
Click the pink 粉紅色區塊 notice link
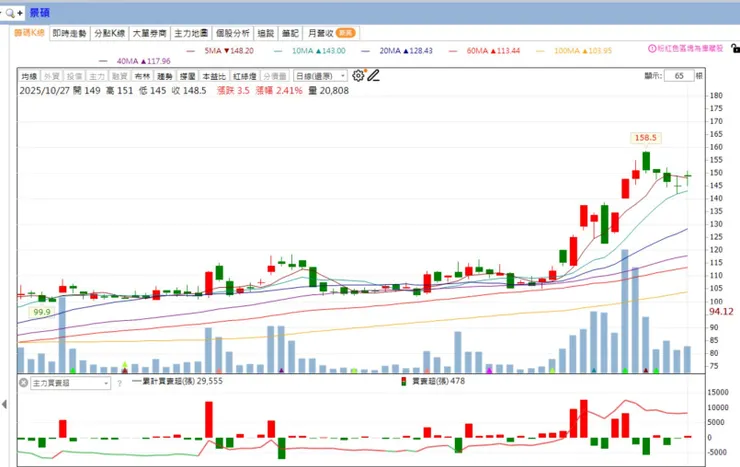tap(690, 48)
